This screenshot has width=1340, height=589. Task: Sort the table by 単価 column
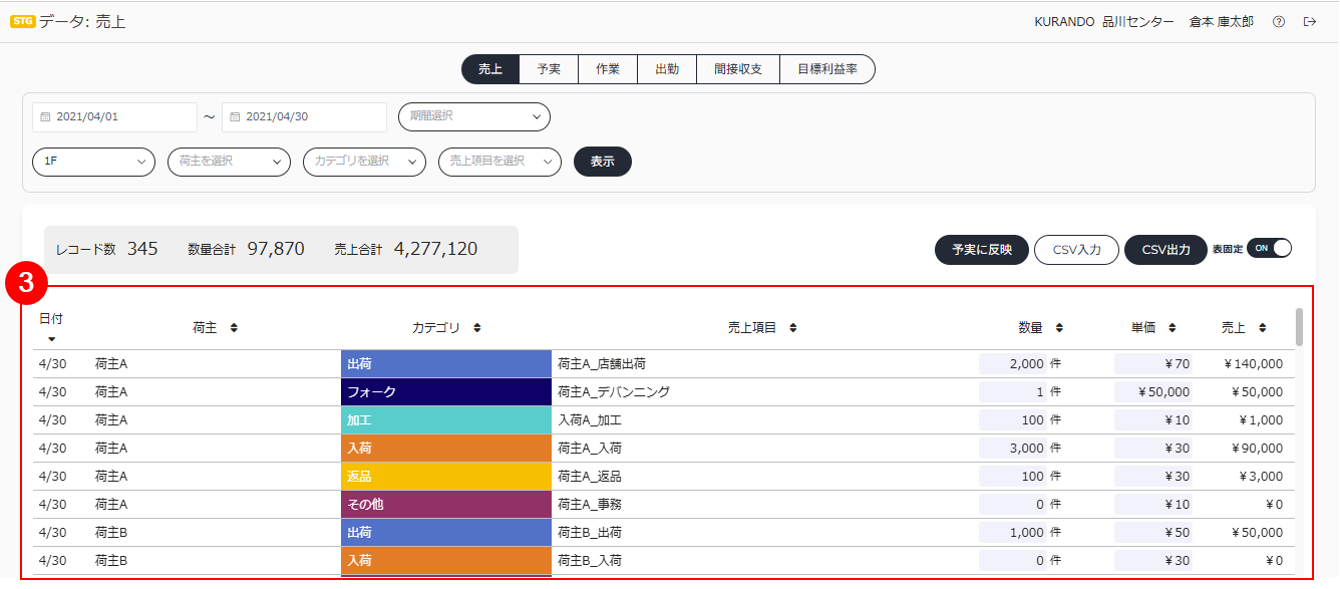[1172, 328]
